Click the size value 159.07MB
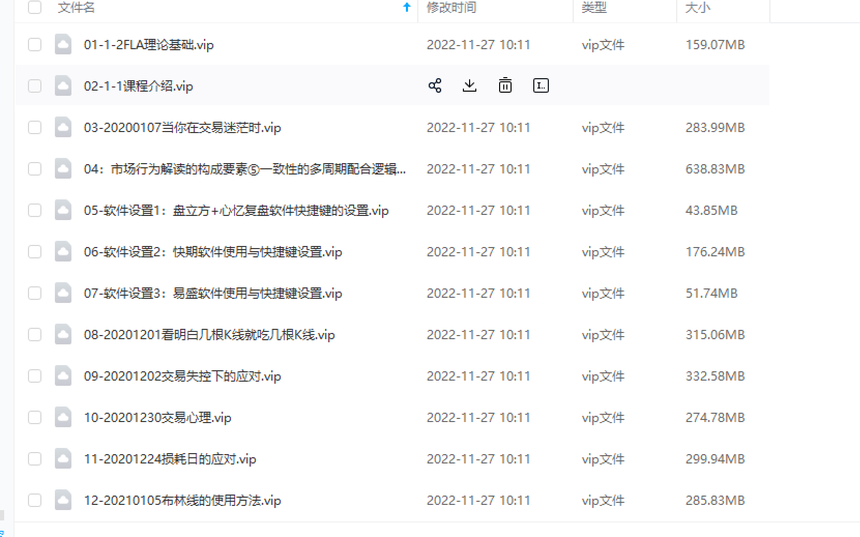The height and width of the screenshot is (537, 860). click(715, 45)
